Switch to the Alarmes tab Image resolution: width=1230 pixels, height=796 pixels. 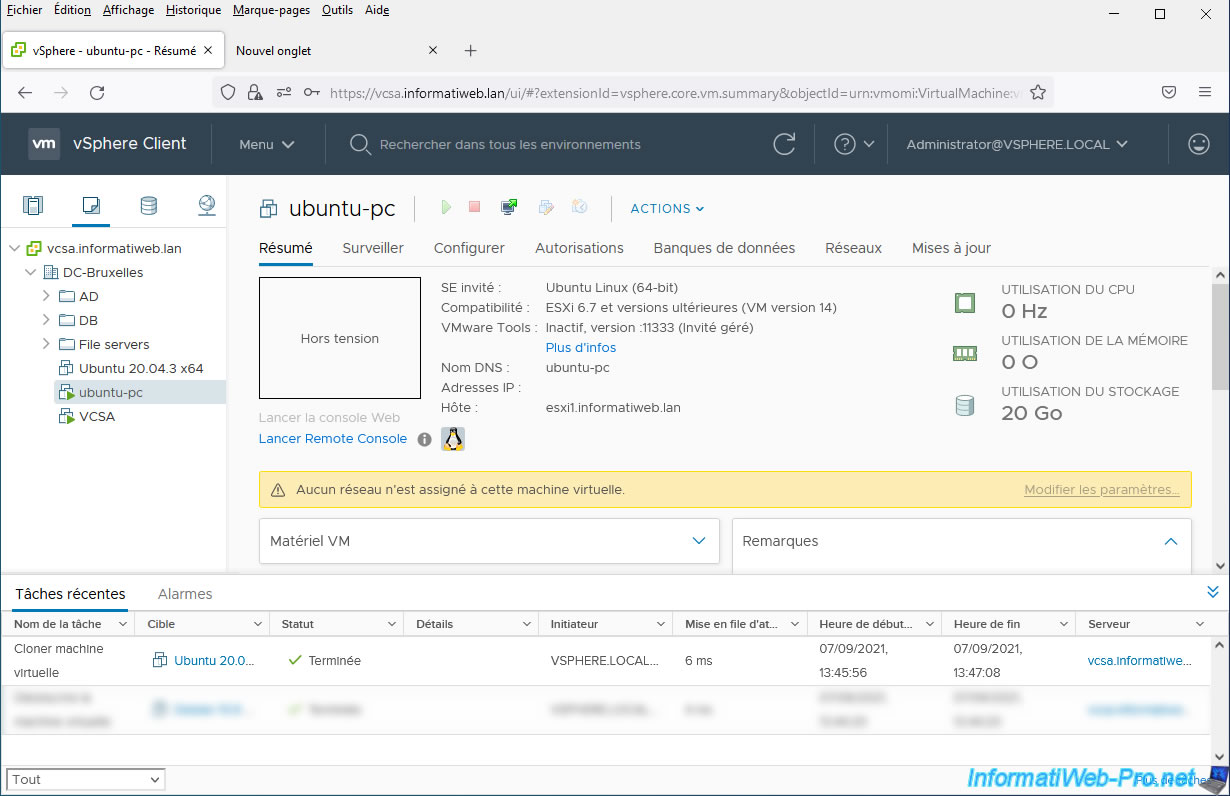coord(185,594)
